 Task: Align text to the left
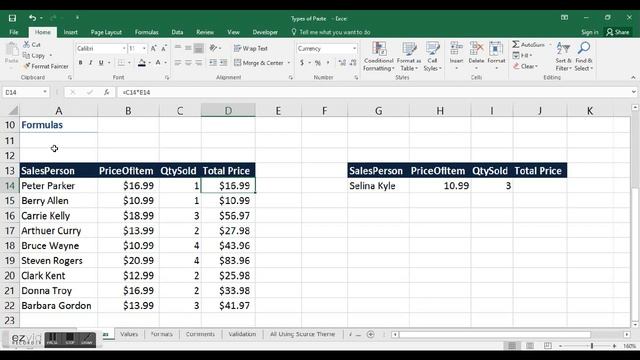[178, 63]
